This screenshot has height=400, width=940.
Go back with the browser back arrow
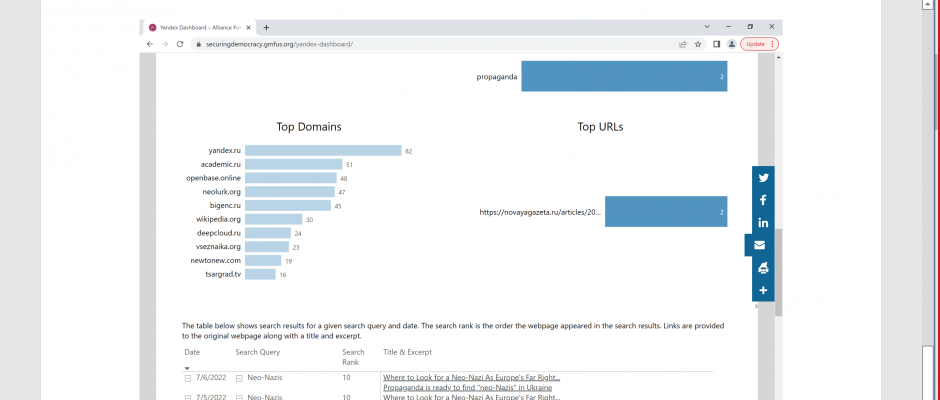(x=150, y=44)
